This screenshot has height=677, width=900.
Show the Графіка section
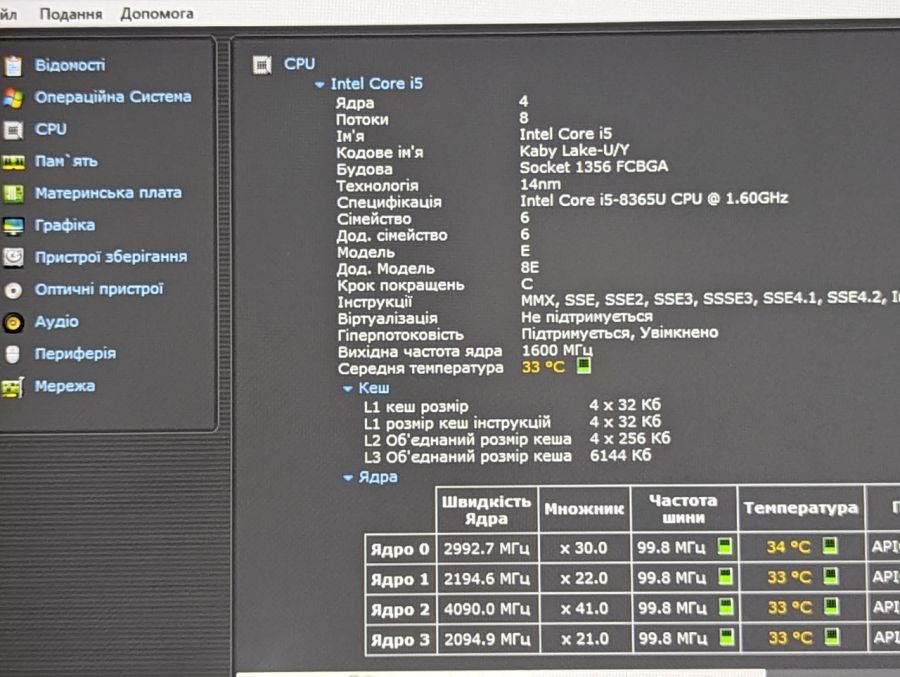[65, 225]
